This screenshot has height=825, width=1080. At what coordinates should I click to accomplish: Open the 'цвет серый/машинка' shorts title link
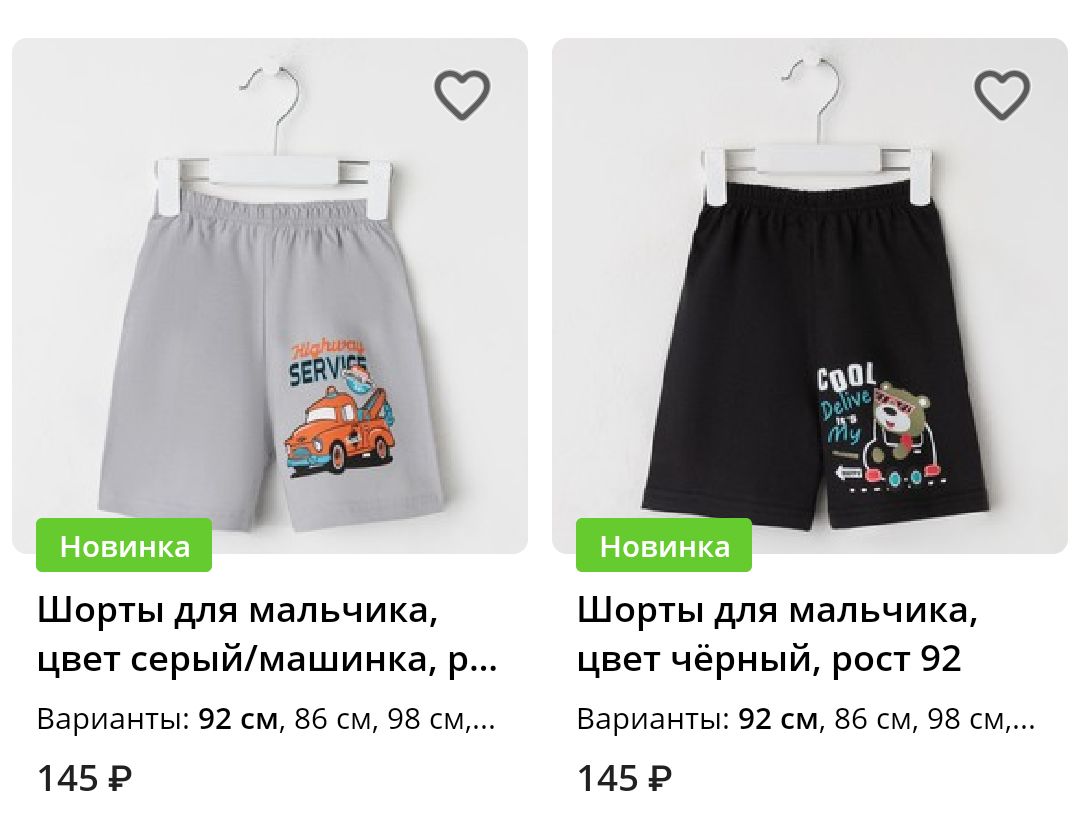(x=267, y=635)
